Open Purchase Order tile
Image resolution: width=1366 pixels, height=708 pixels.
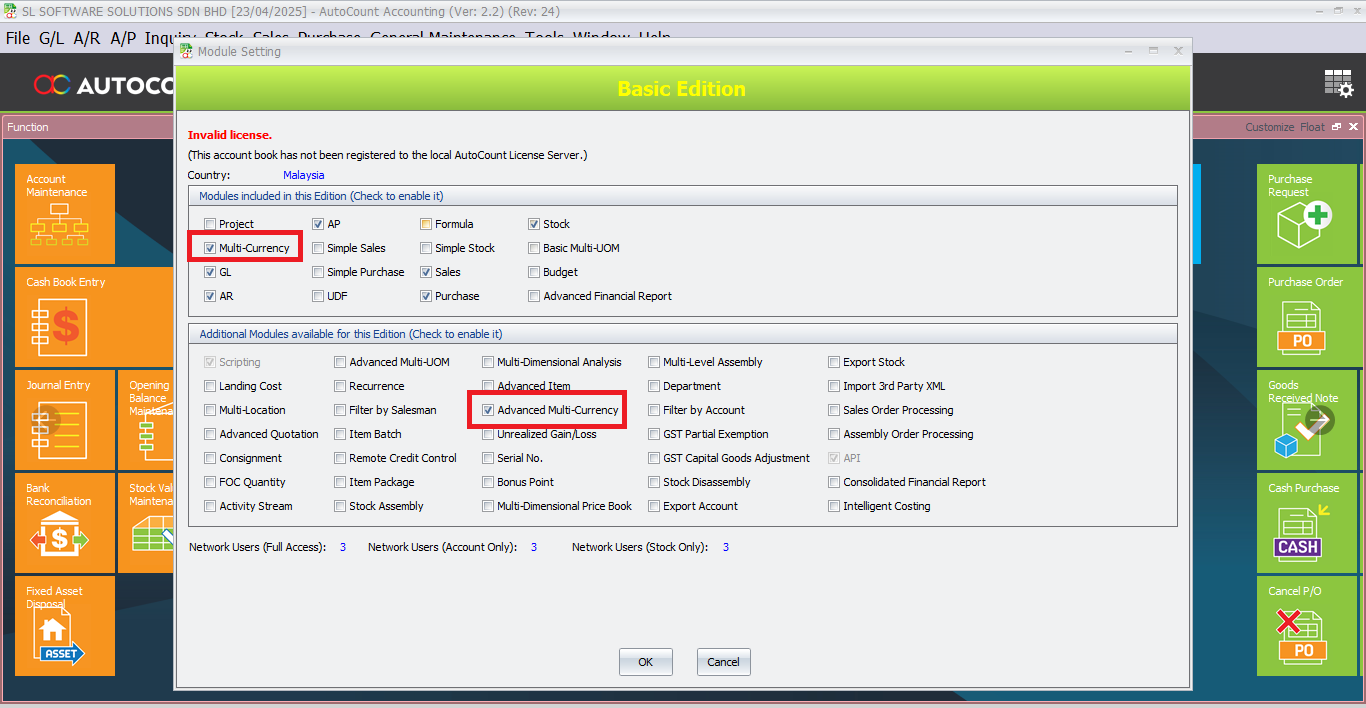tap(1306, 317)
